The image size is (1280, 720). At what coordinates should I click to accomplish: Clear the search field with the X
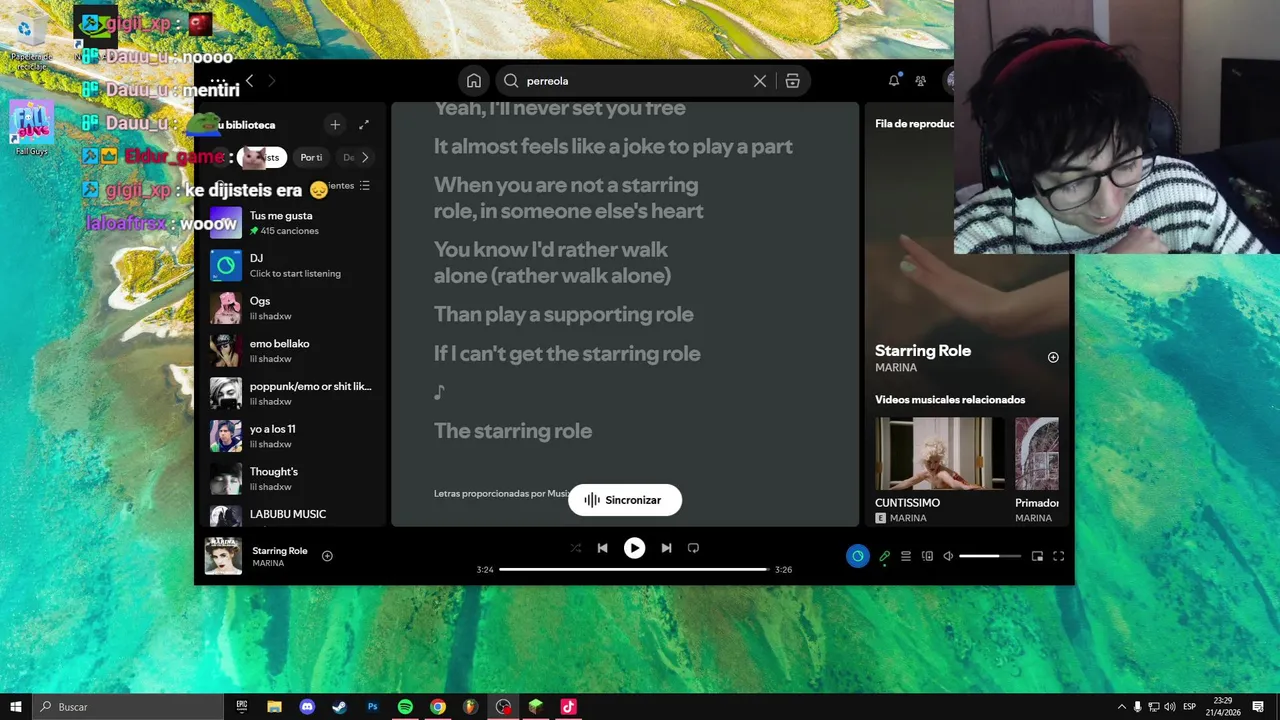[x=760, y=81]
